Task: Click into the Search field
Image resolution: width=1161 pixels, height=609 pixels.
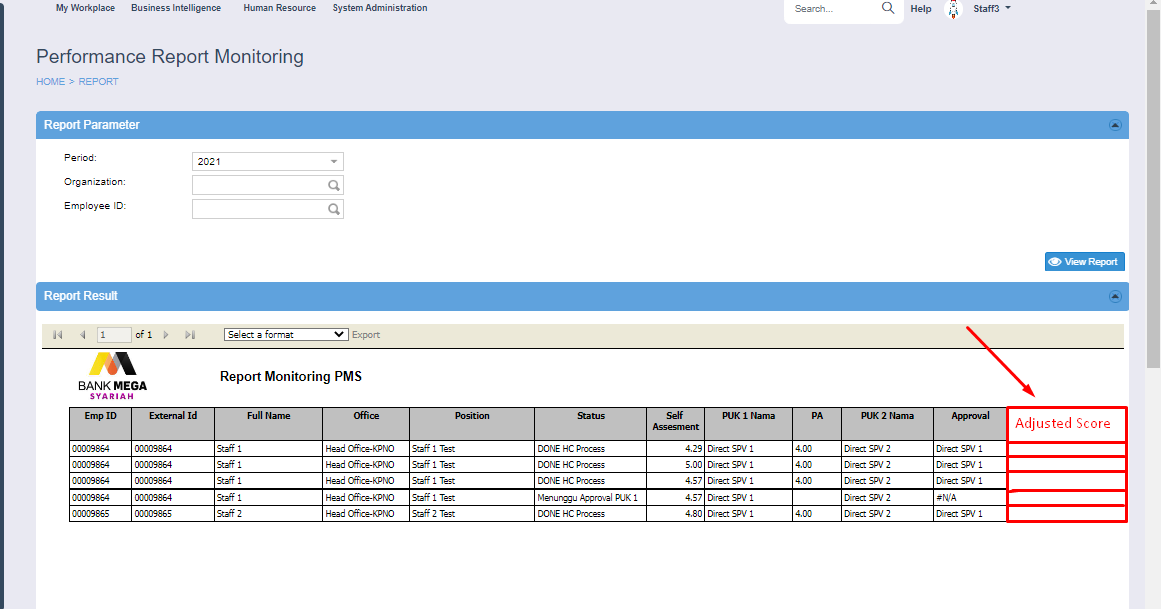Action: [835, 9]
